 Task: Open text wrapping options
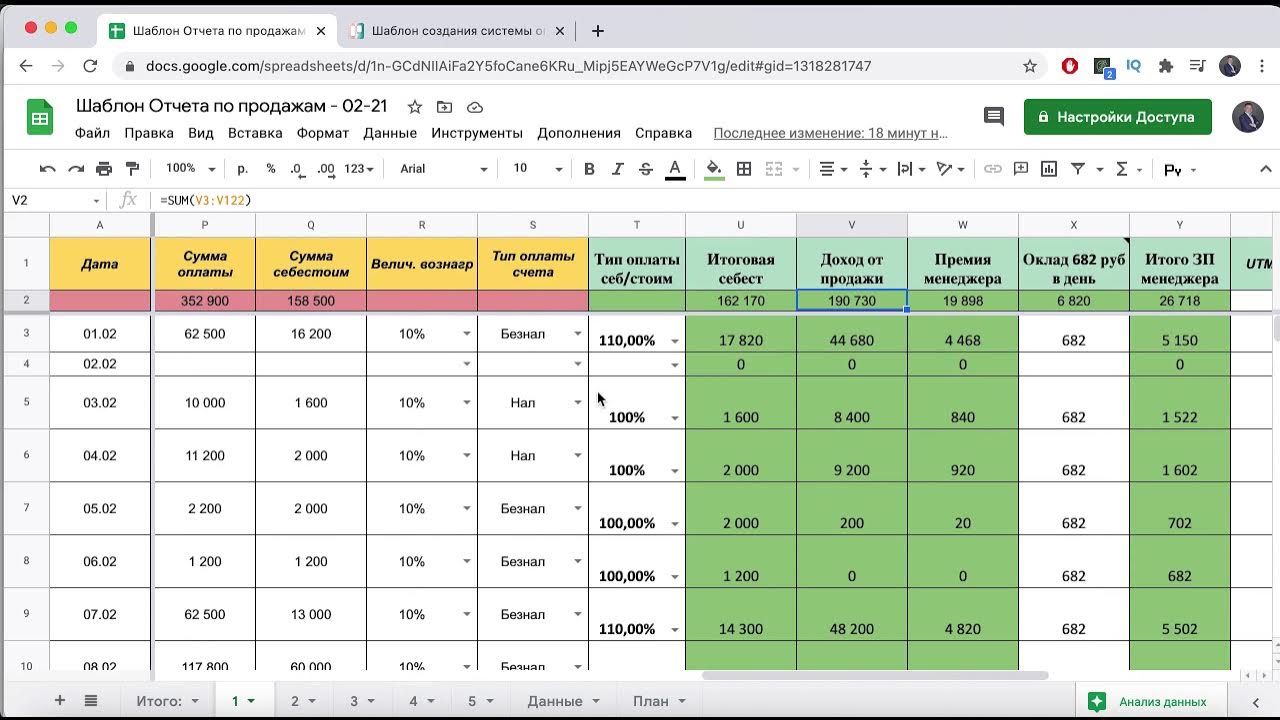911,169
